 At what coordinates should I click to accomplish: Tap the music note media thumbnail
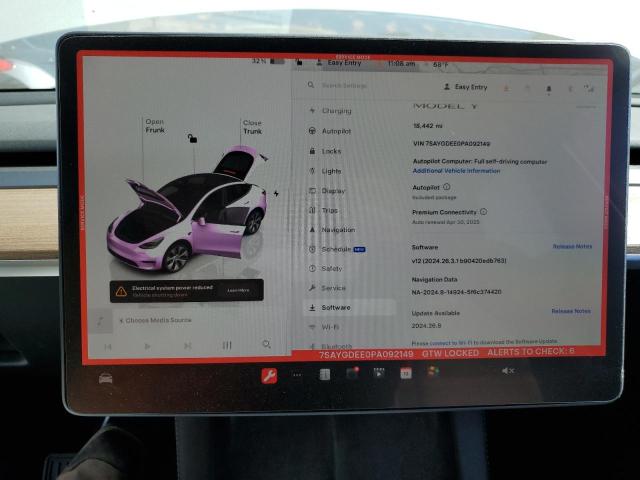pos(100,321)
